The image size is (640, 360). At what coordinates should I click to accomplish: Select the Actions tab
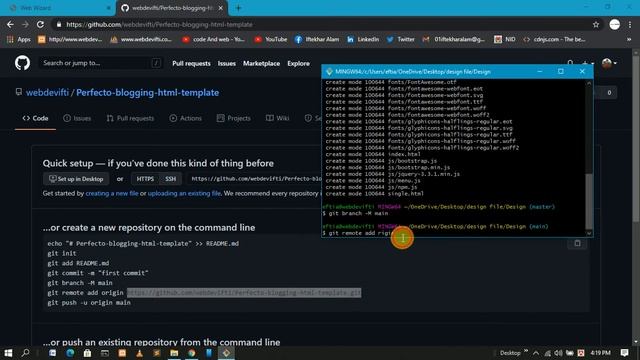(185, 118)
